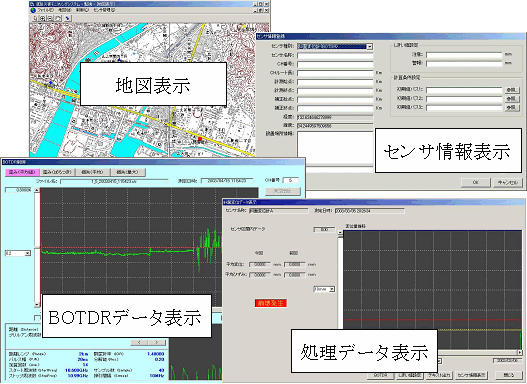Open the 地図 menu in map window
This screenshot has width=527, height=384.
[64, 10]
